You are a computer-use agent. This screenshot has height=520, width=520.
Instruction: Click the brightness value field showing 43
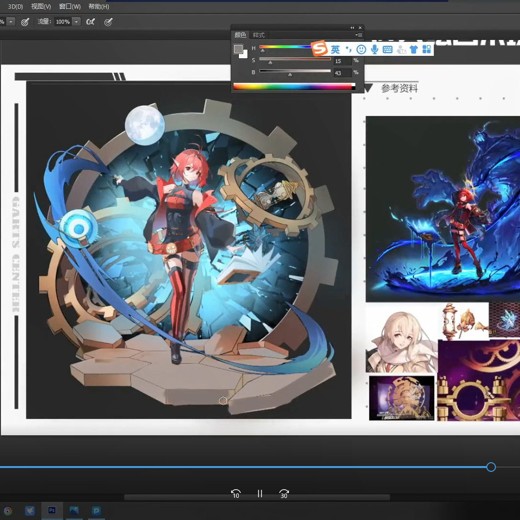[342, 73]
